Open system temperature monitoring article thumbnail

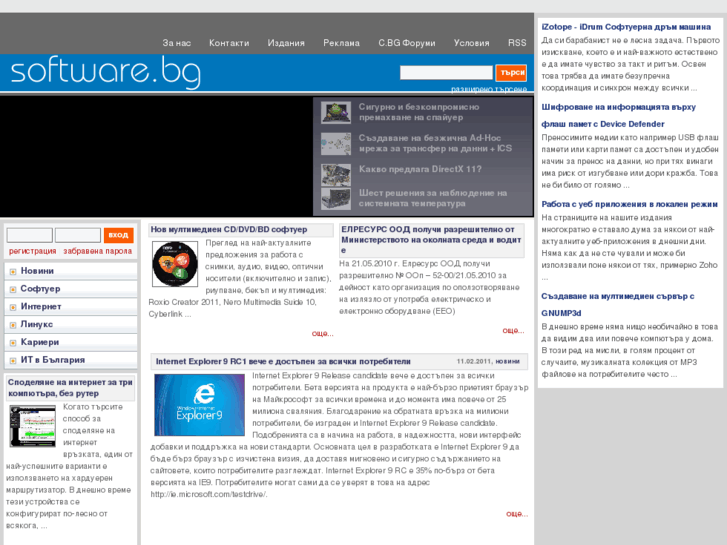click(336, 199)
